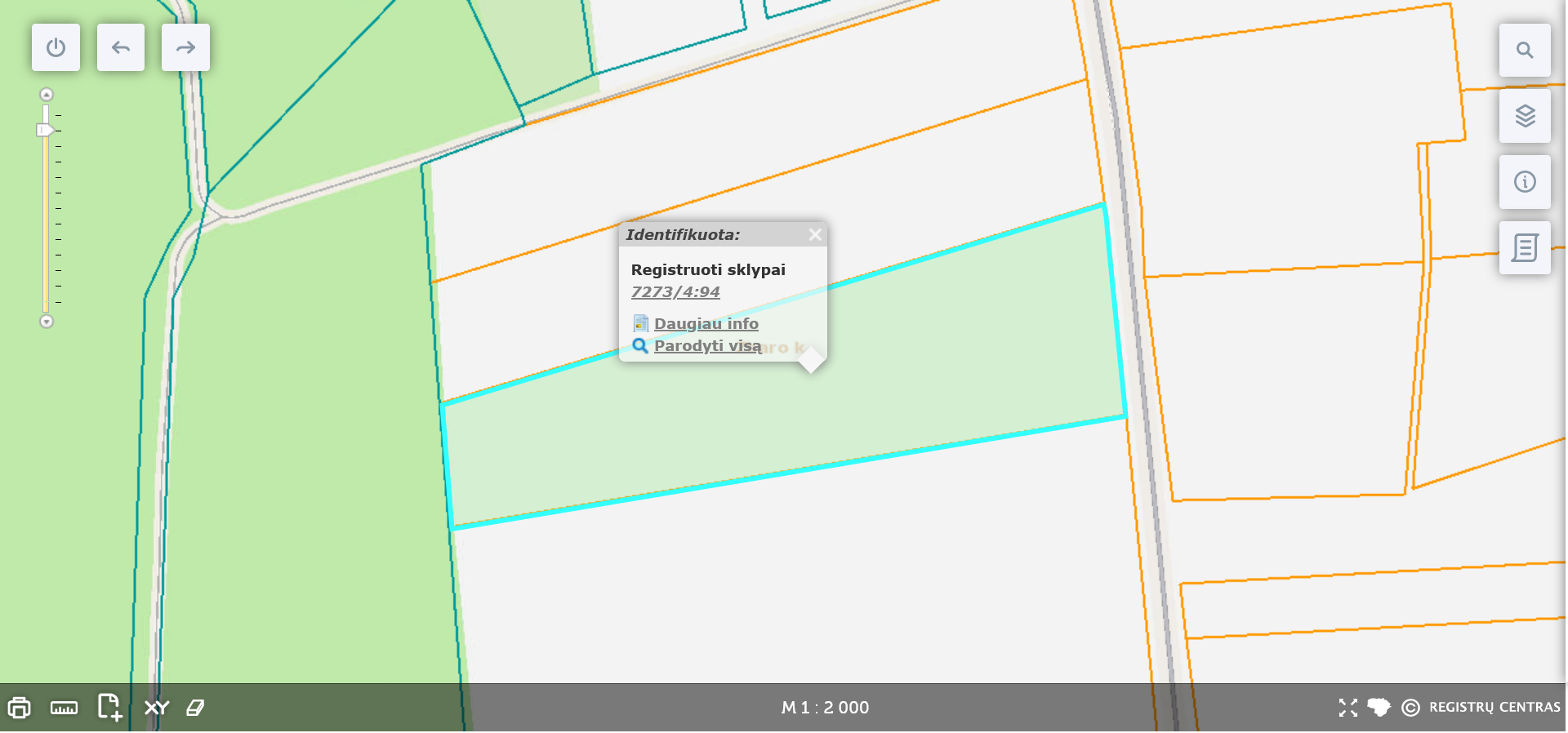Open the legend document panel

pos(1524,247)
